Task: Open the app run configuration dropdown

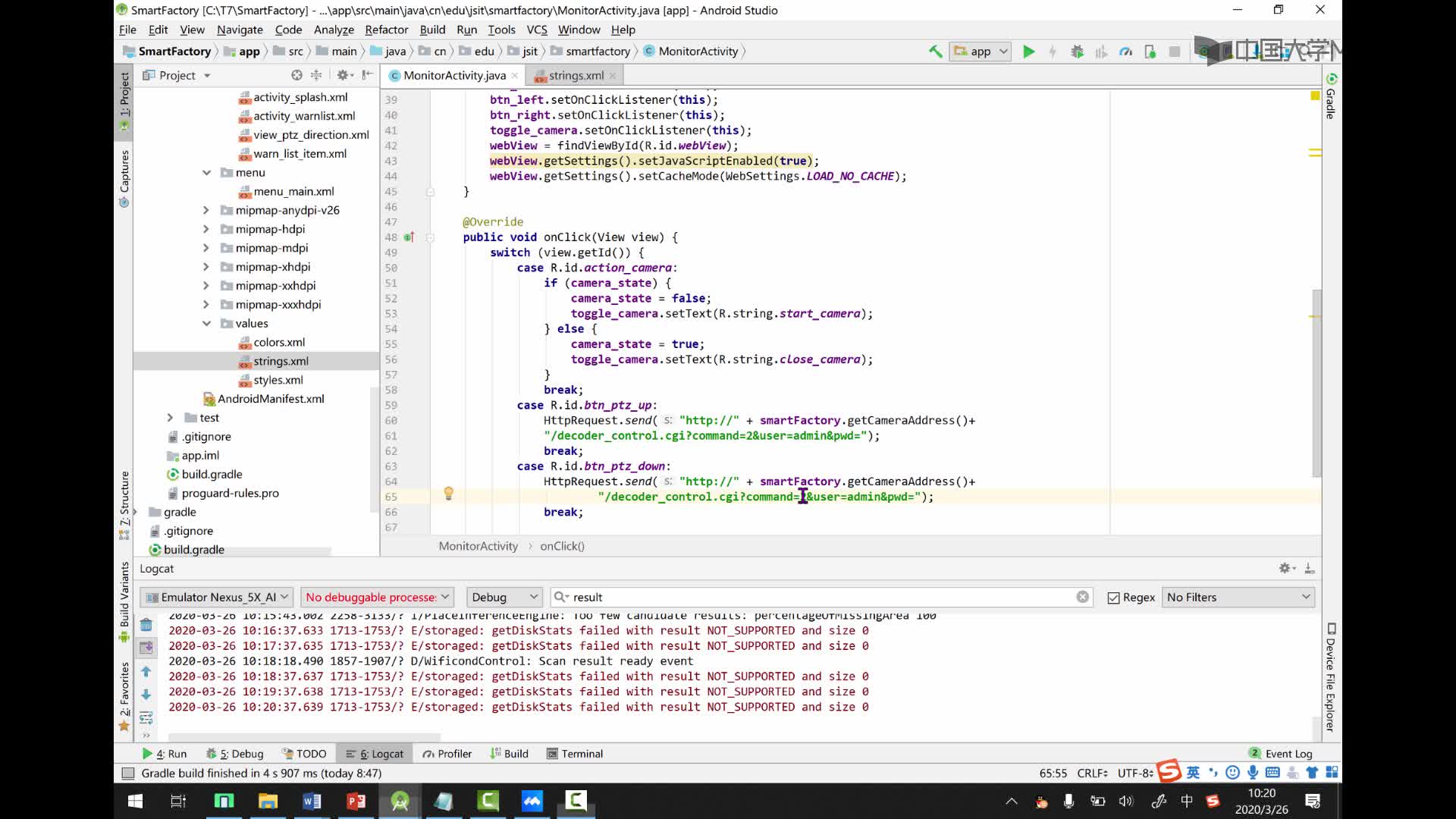Action: click(981, 52)
